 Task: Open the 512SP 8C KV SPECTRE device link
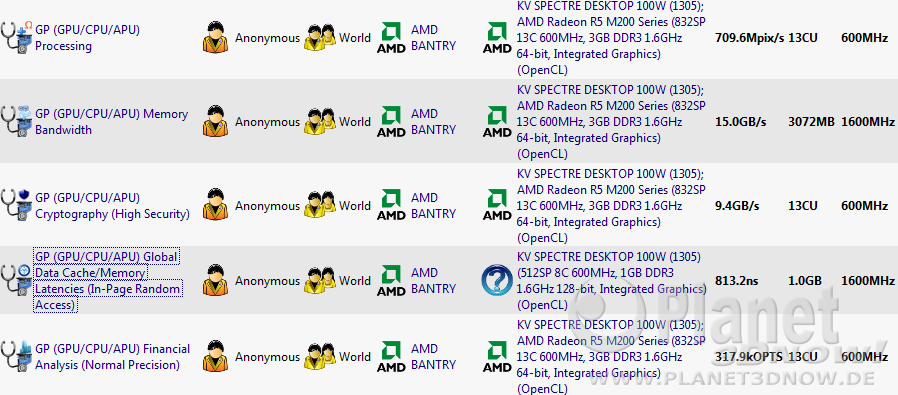point(611,281)
